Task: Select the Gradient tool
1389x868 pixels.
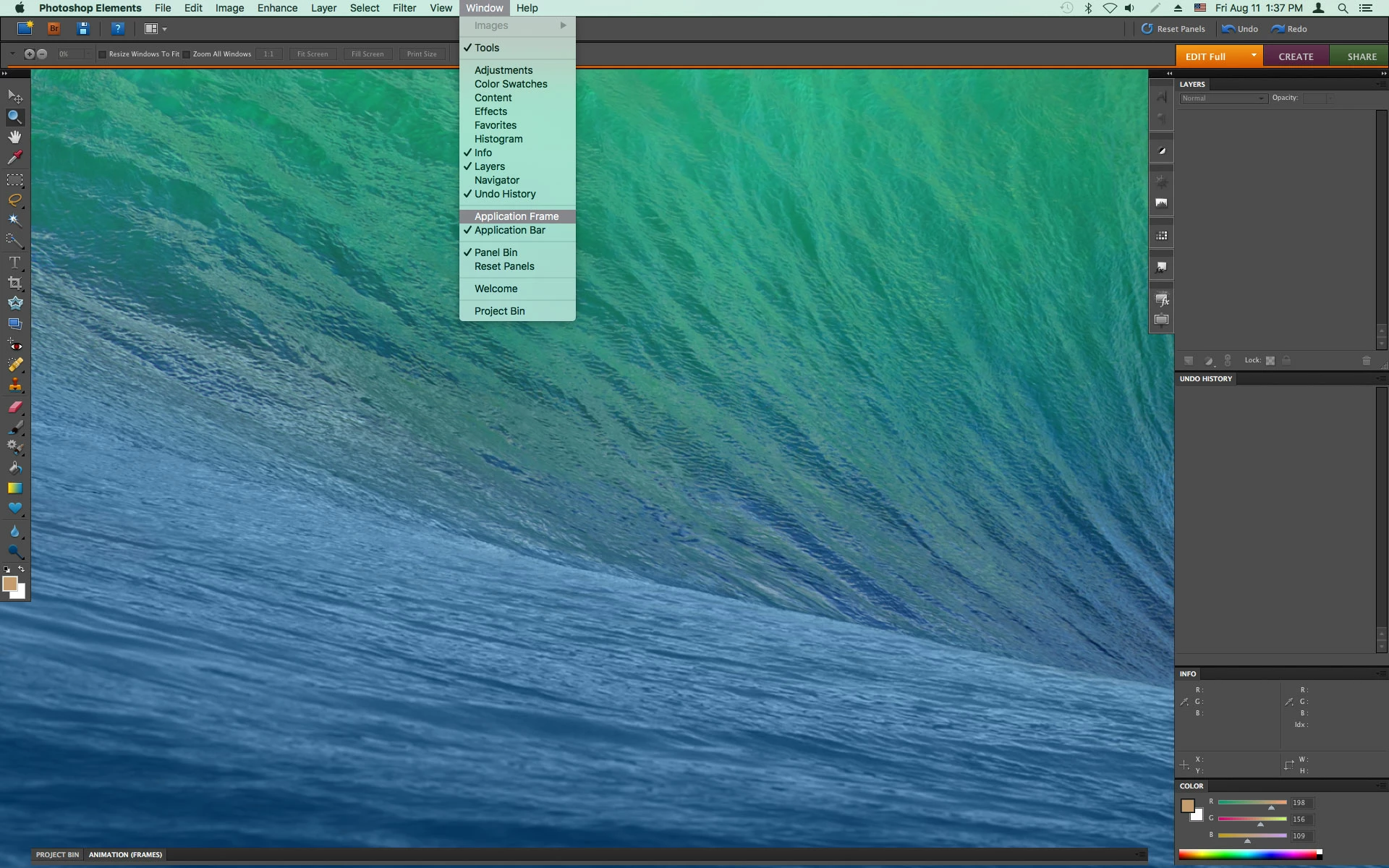Action: pyautogui.click(x=14, y=488)
